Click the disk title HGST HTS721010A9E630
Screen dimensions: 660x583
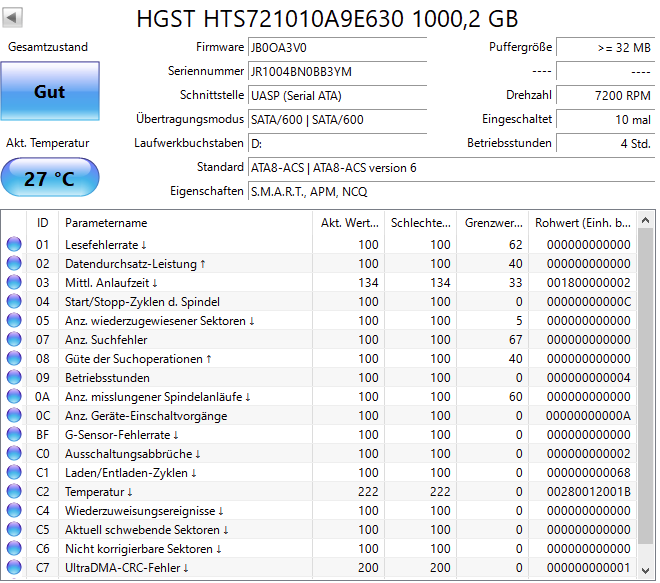(327, 19)
